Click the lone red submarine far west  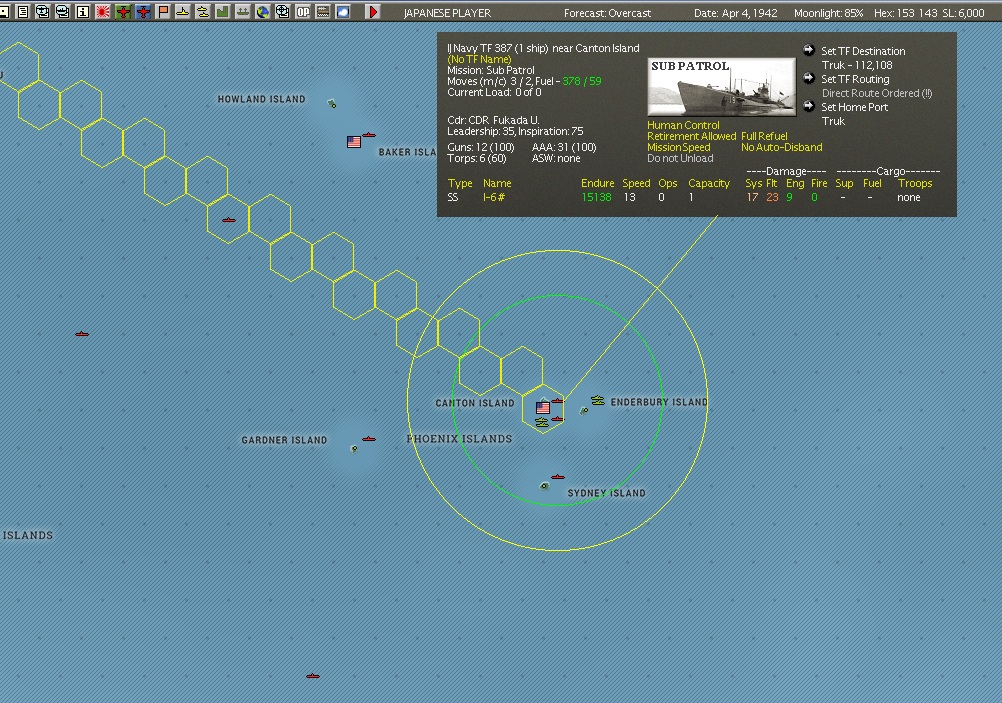82,334
